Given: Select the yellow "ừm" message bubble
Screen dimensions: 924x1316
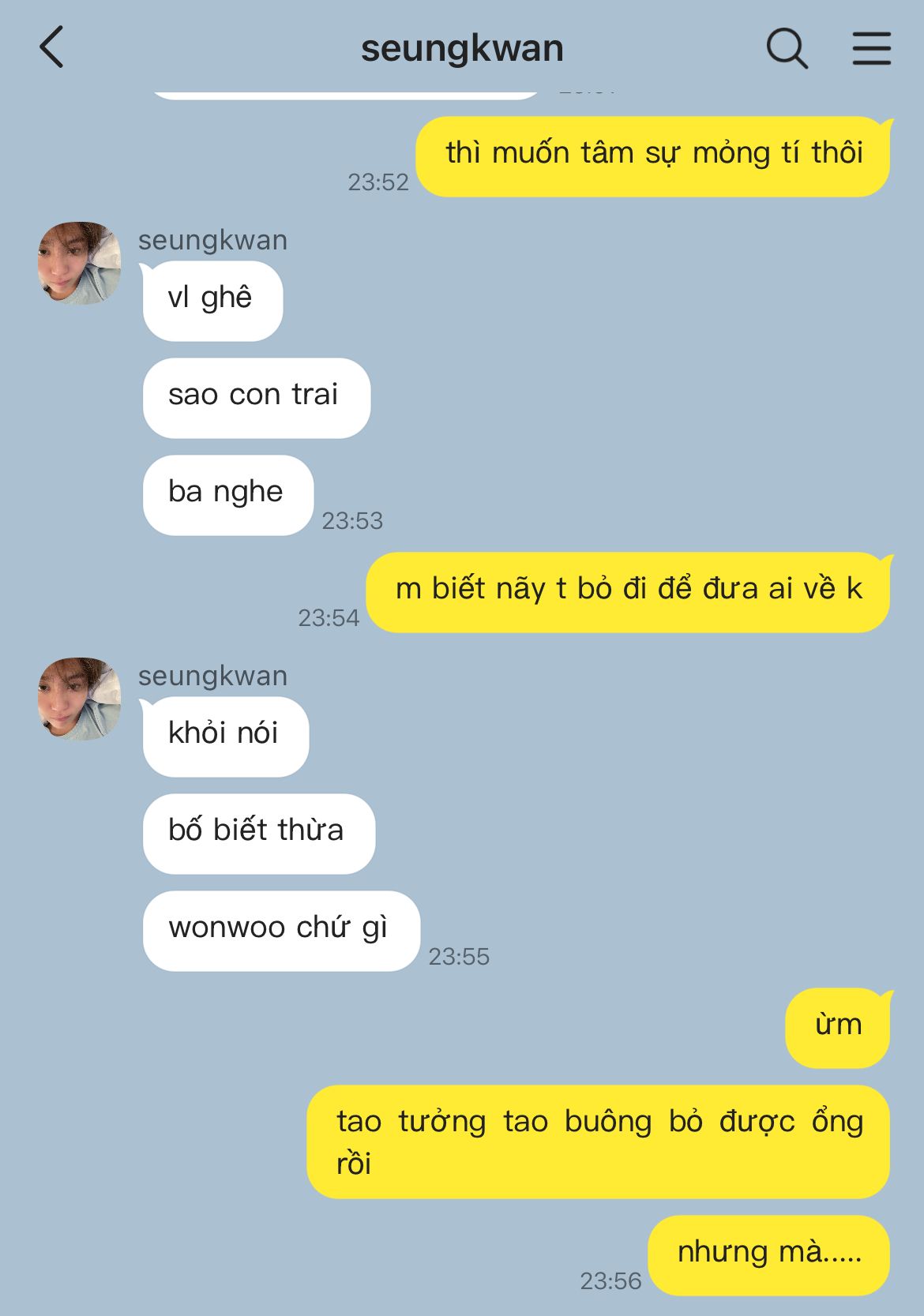Looking at the screenshot, I should pos(838,1028).
